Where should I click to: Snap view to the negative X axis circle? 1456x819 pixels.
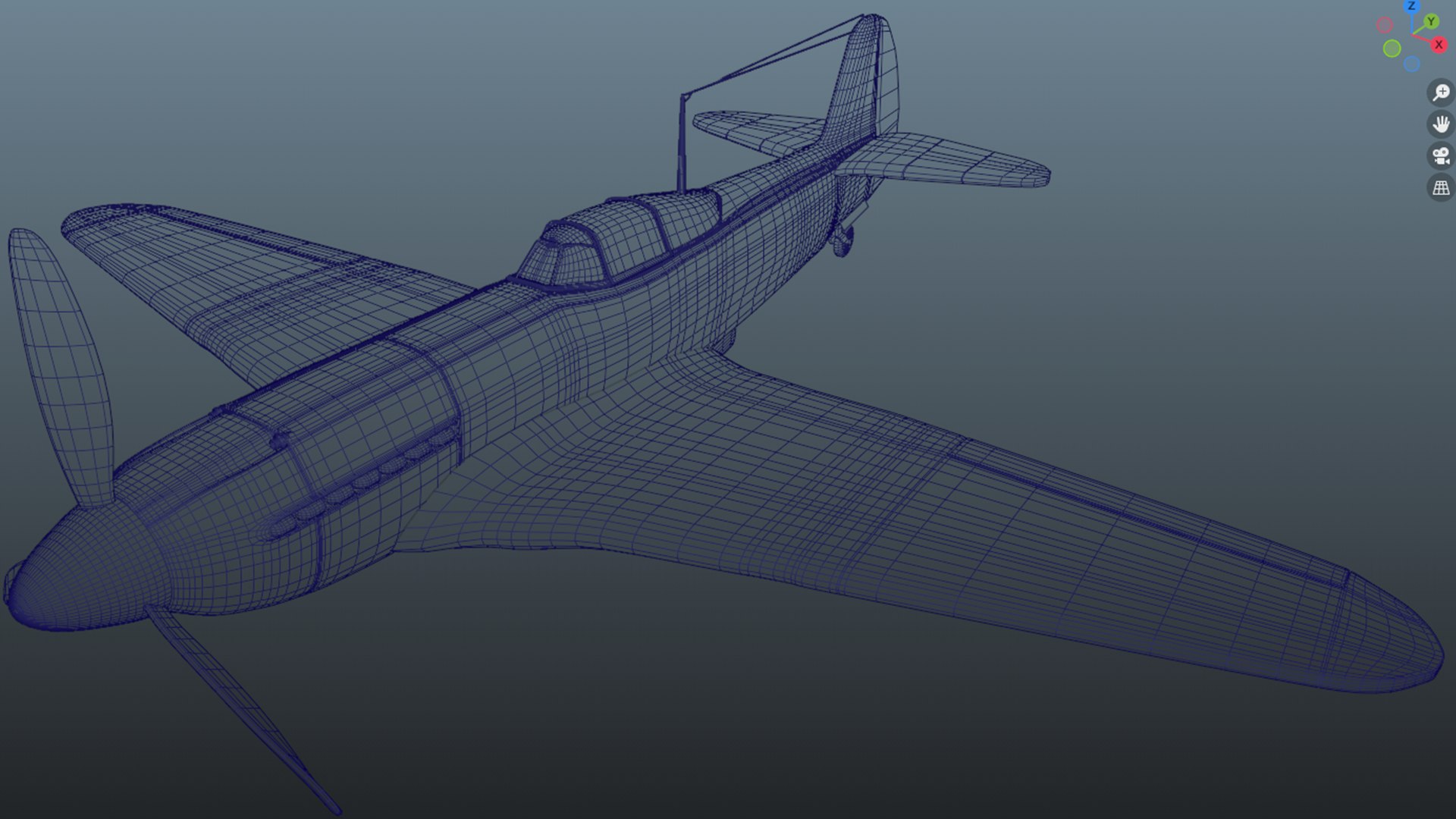[x=1385, y=25]
